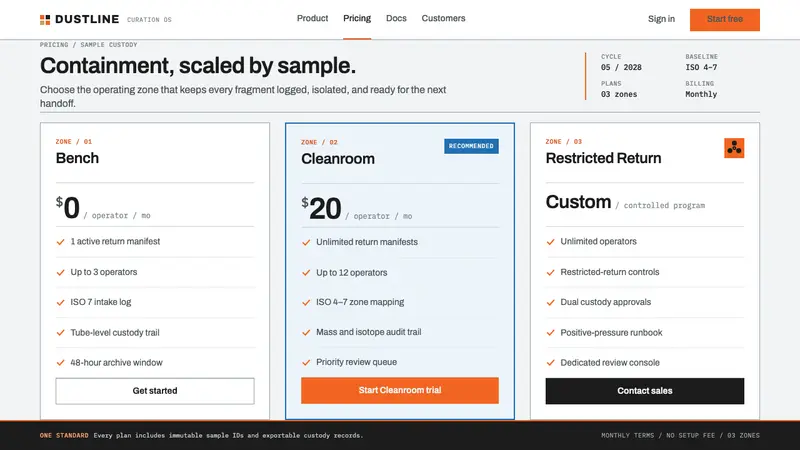The height and width of the screenshot is (450, 800).
Task: Contact sales for Restricted Return
Action: click(x=644, y=391)
